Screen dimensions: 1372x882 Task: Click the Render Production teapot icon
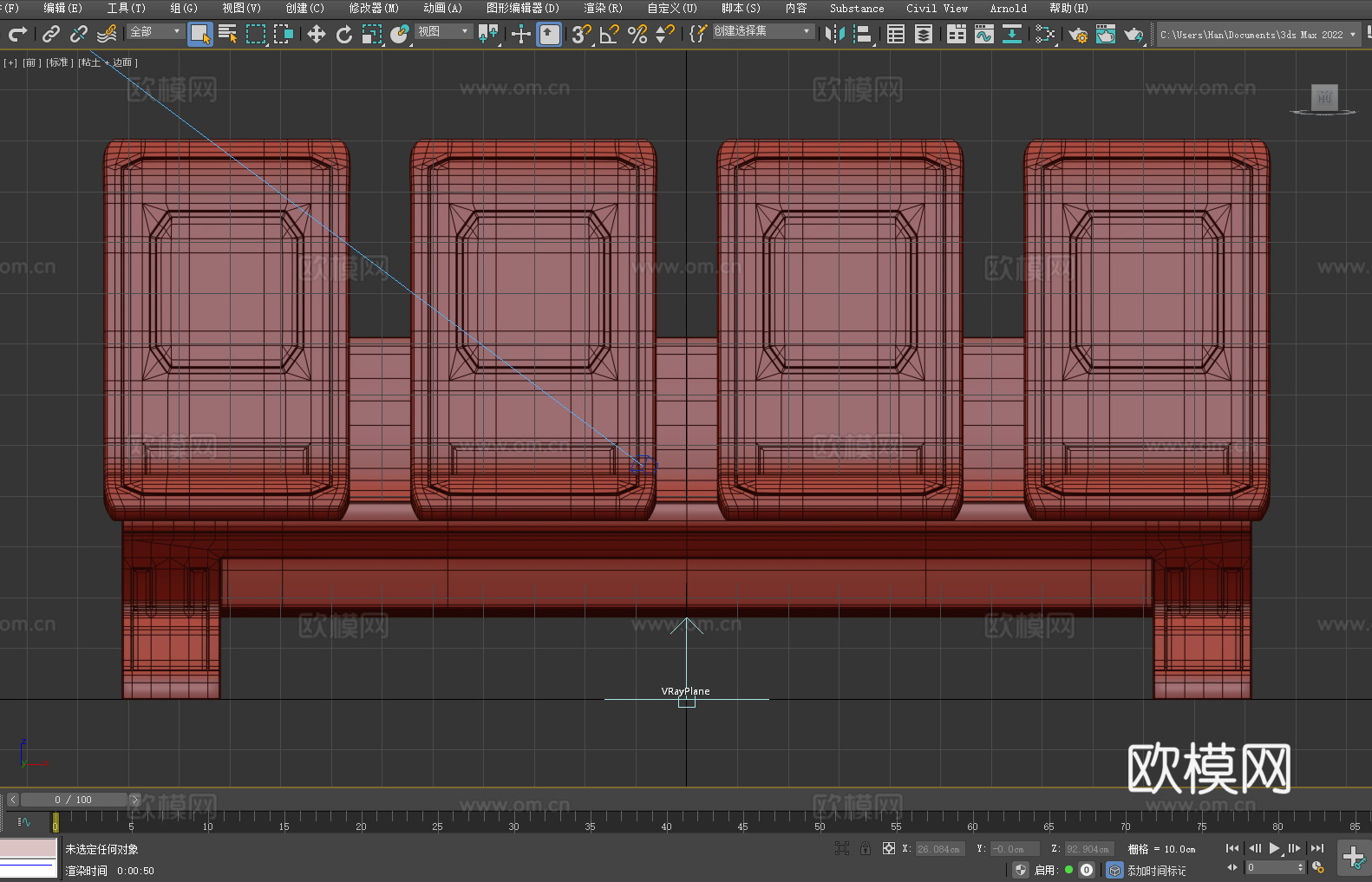[1134, 34]
